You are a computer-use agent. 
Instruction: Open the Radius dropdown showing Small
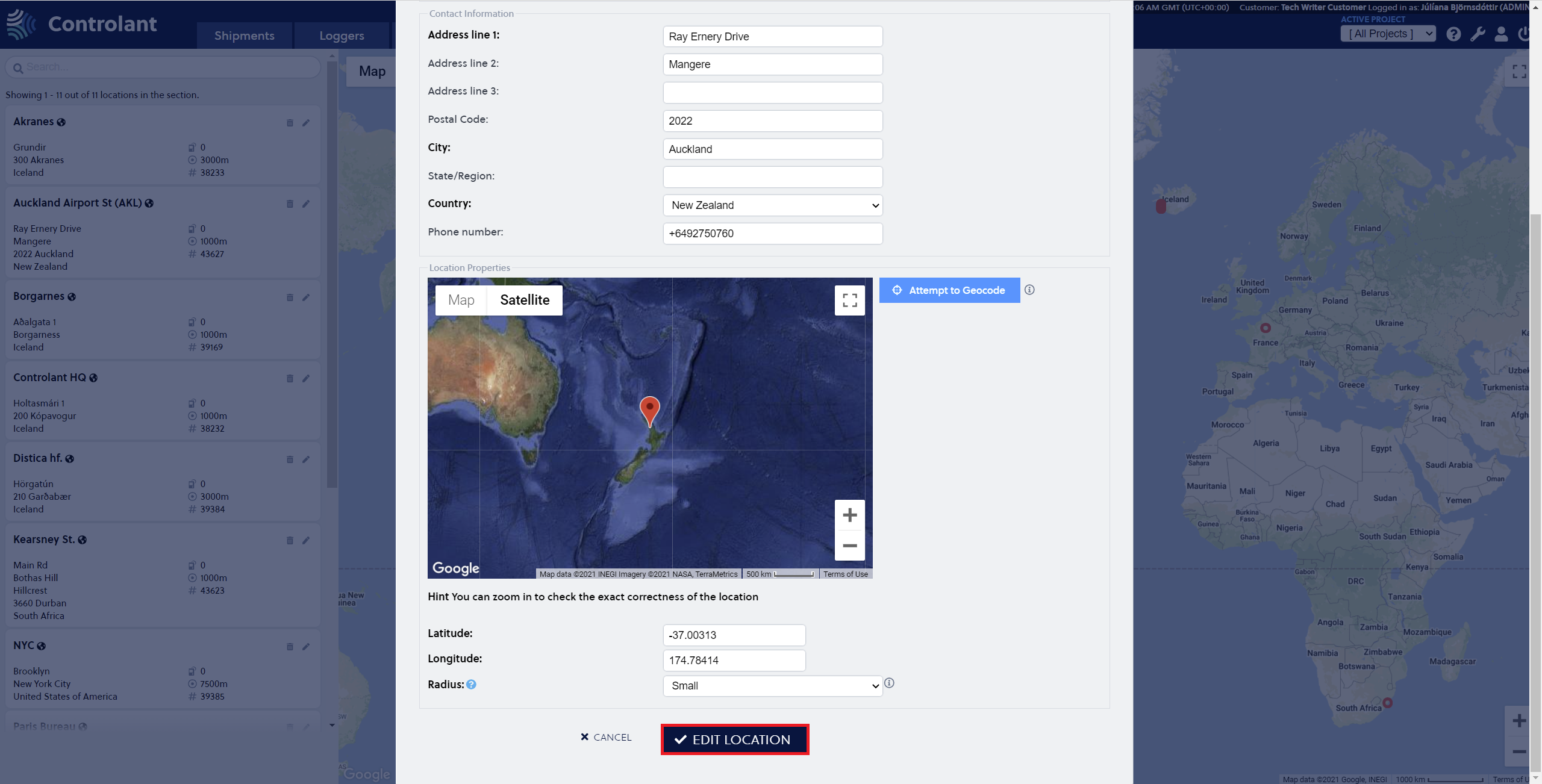point(773,686)
